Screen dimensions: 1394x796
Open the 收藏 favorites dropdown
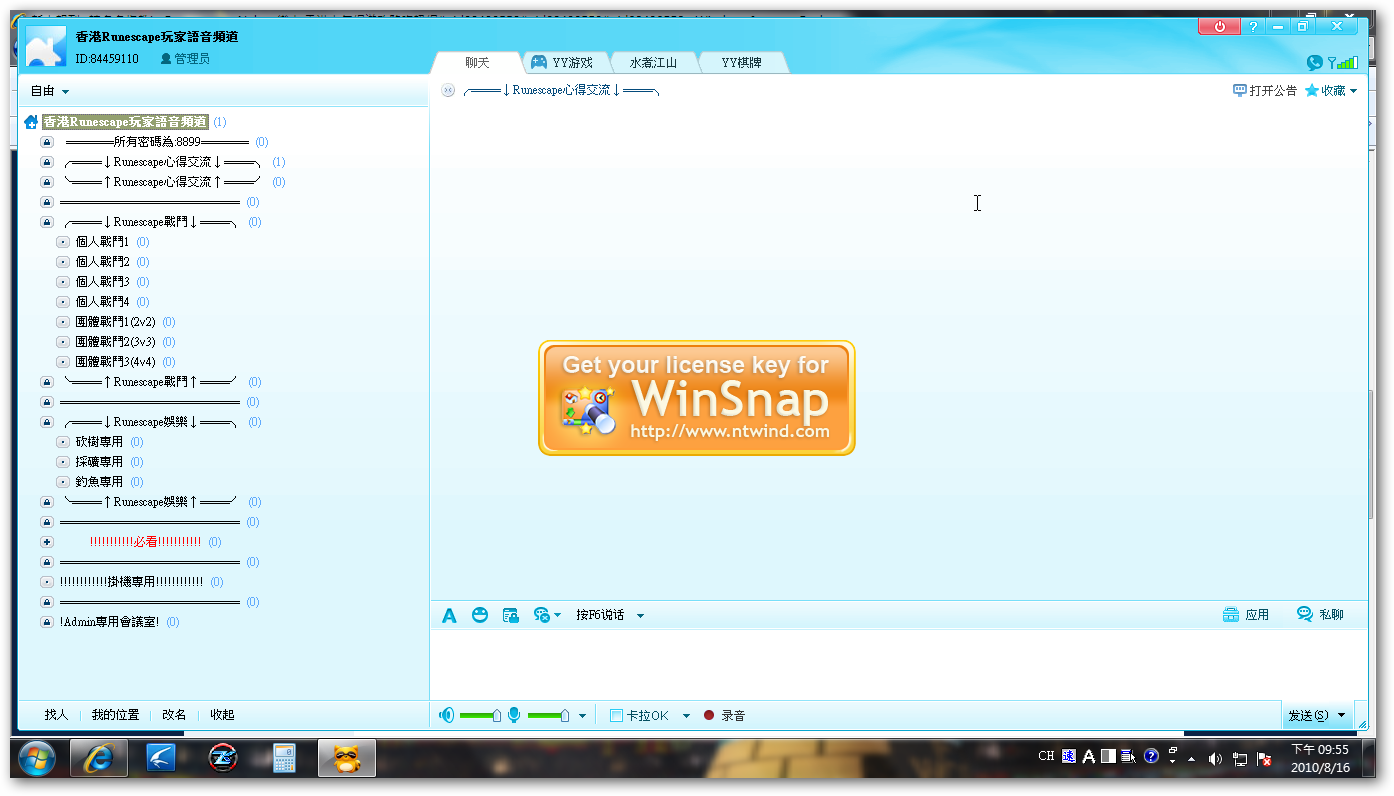pyautogui.click(x=1332, y=91)
